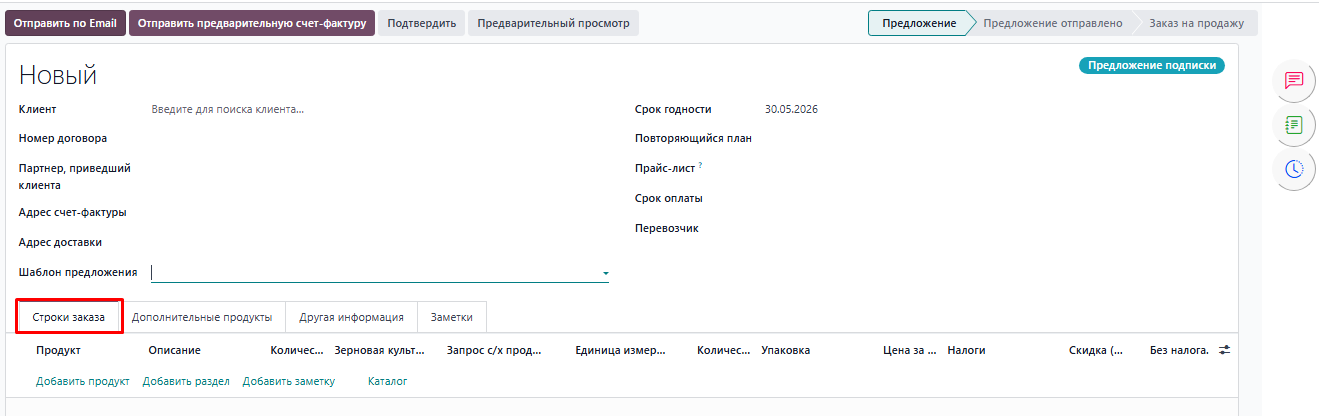Sort by Описание column header
The image size is (1319, 416).
coord(174,350)
